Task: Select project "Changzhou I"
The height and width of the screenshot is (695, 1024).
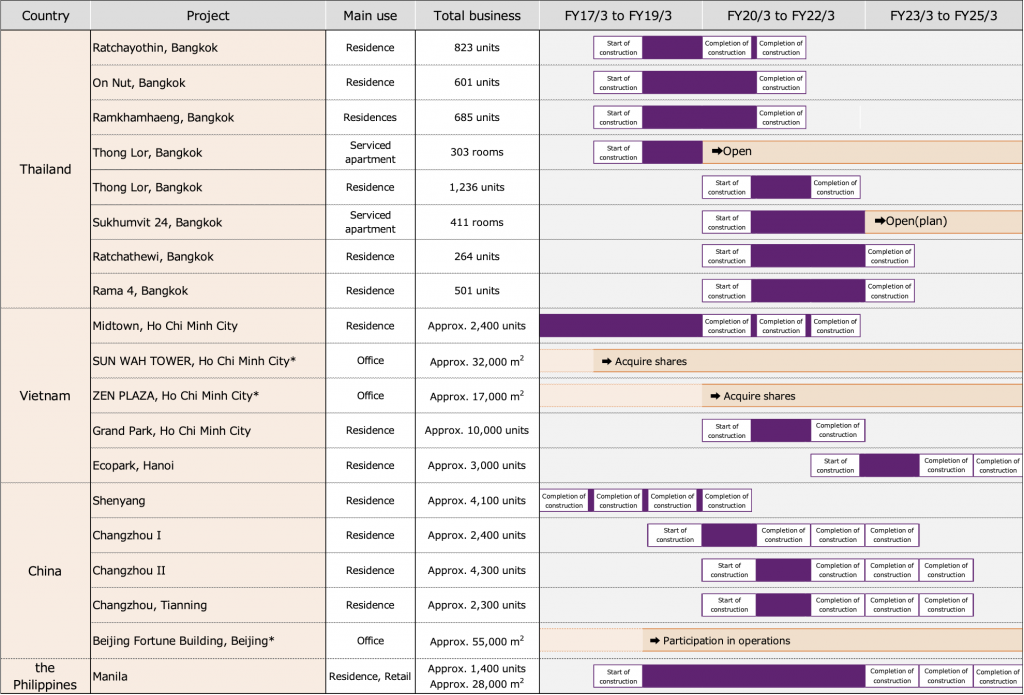Action: [127, 536]
